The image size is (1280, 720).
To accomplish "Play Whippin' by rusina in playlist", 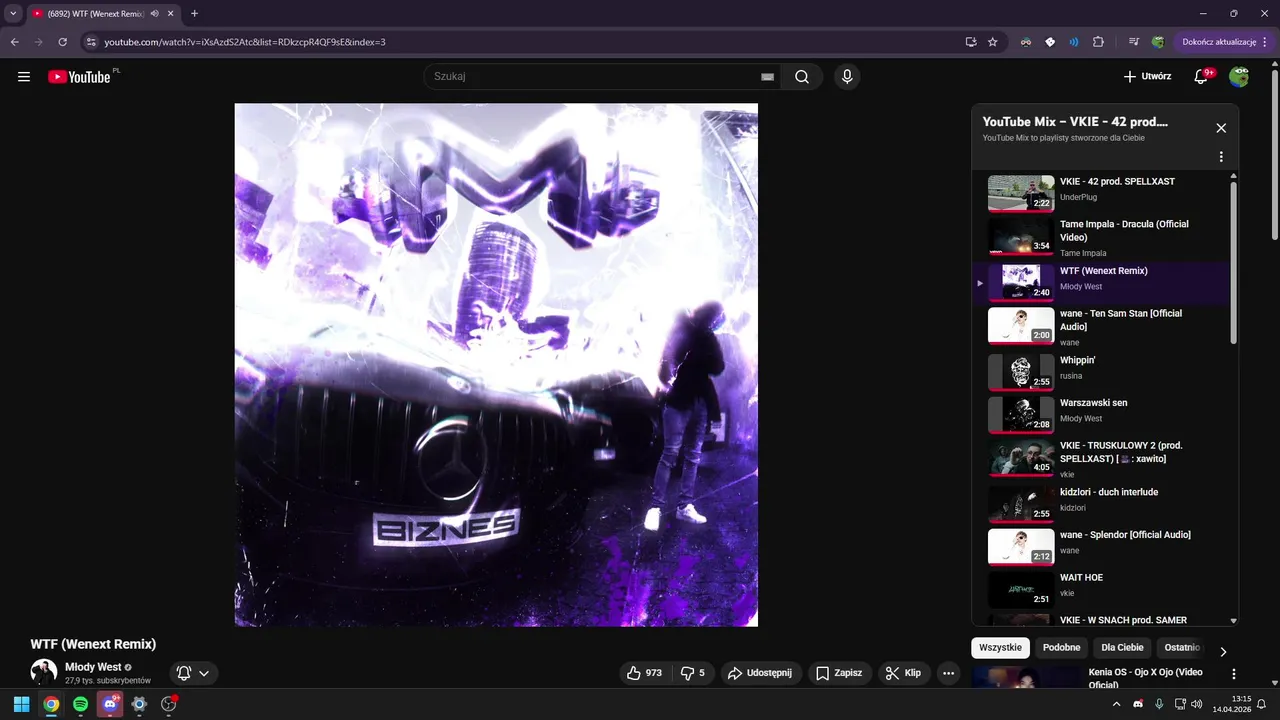I will coord(1101,371).
